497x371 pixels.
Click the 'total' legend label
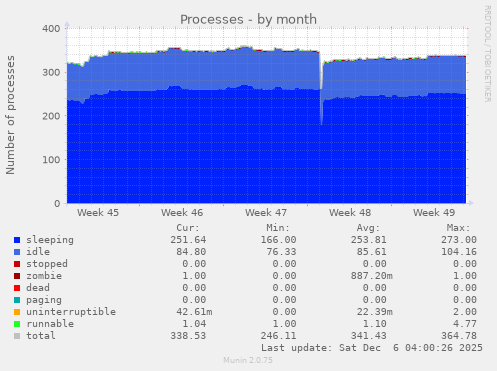(x=41, y=336)
